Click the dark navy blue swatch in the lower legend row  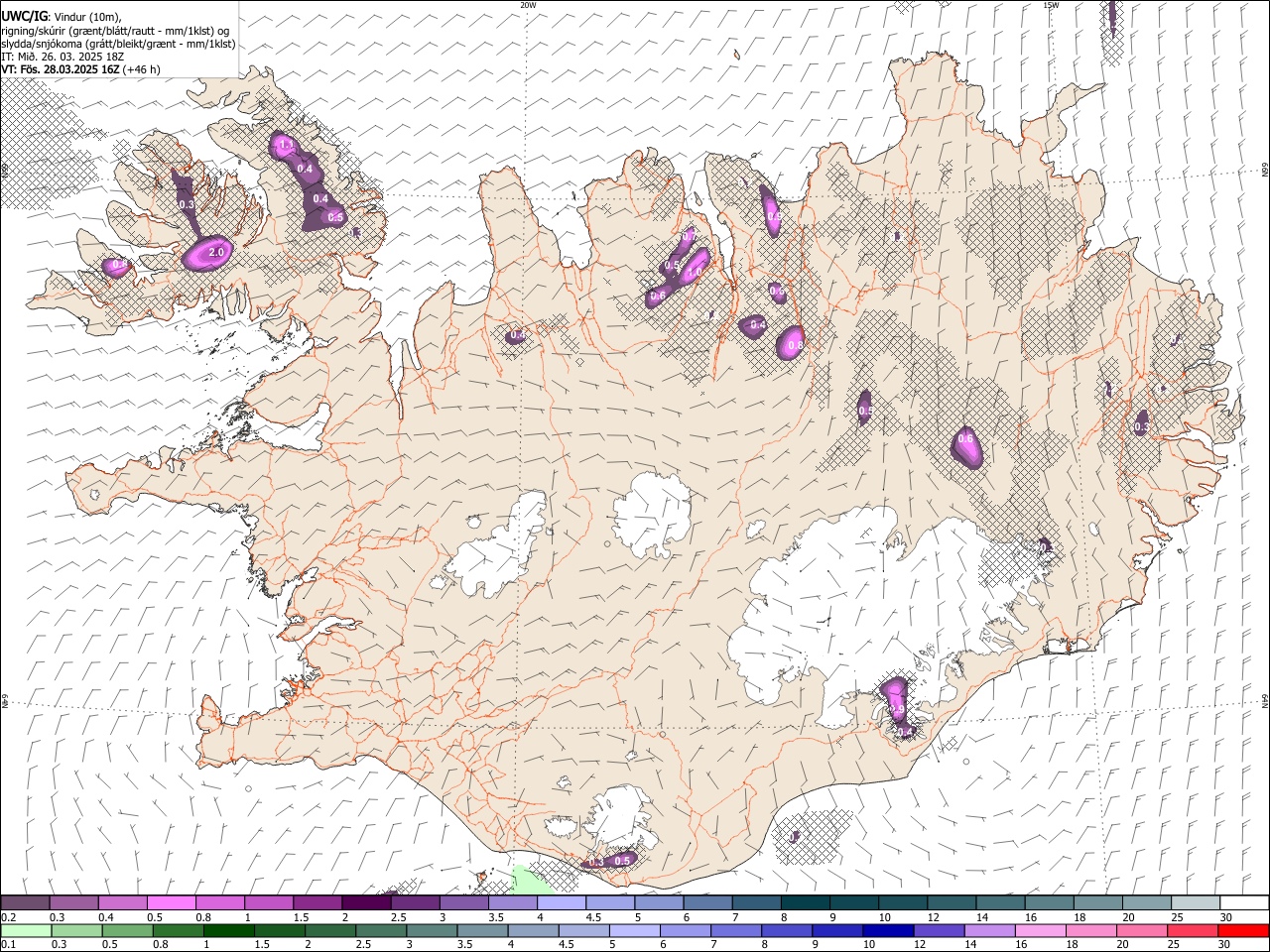887,930
